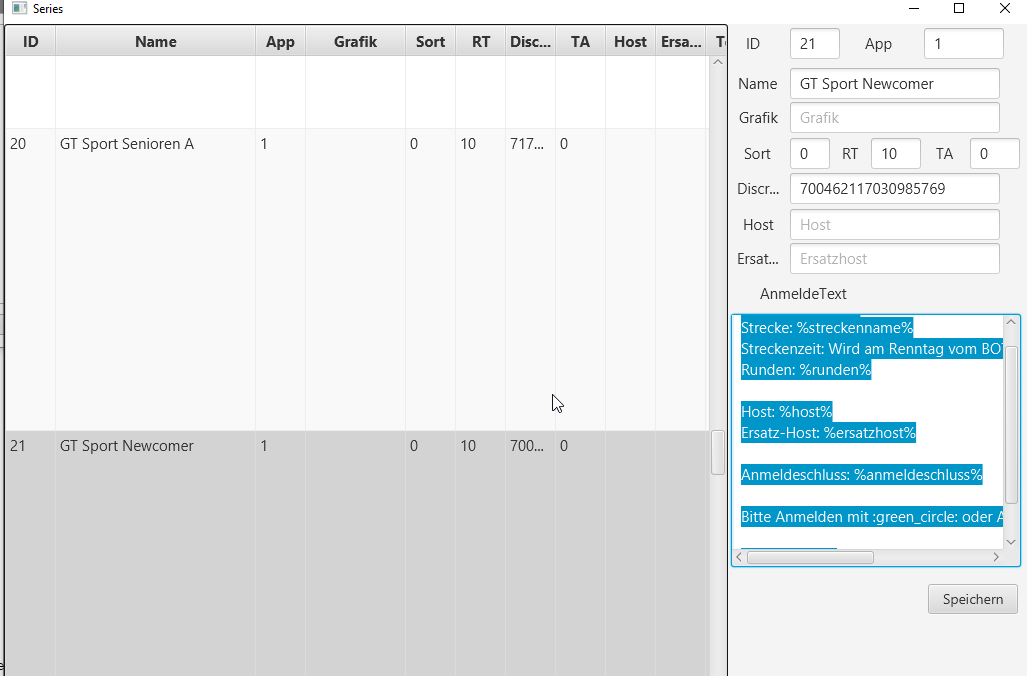Click table scrollbar up arrow
This screenshot has height=676, width=1027.
(x=716, y=62)
